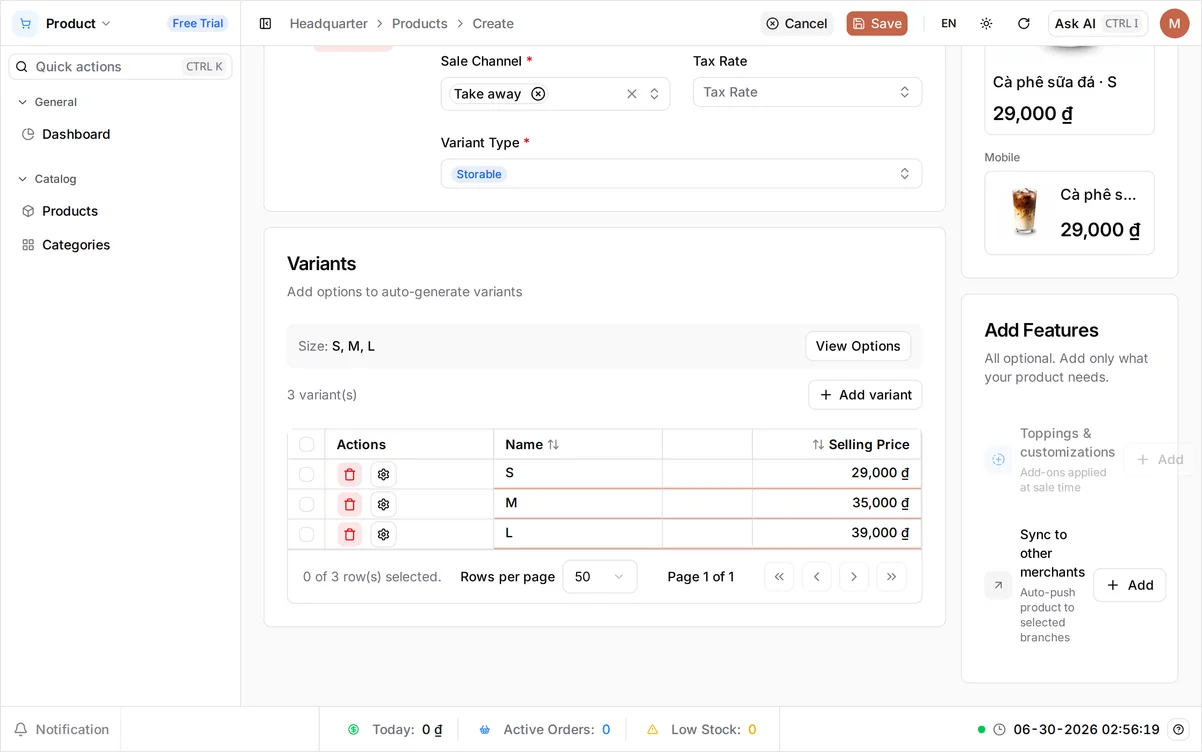
Task: Click the 29,000 ₫ selling price cell
Action: (x=837, y=473)
